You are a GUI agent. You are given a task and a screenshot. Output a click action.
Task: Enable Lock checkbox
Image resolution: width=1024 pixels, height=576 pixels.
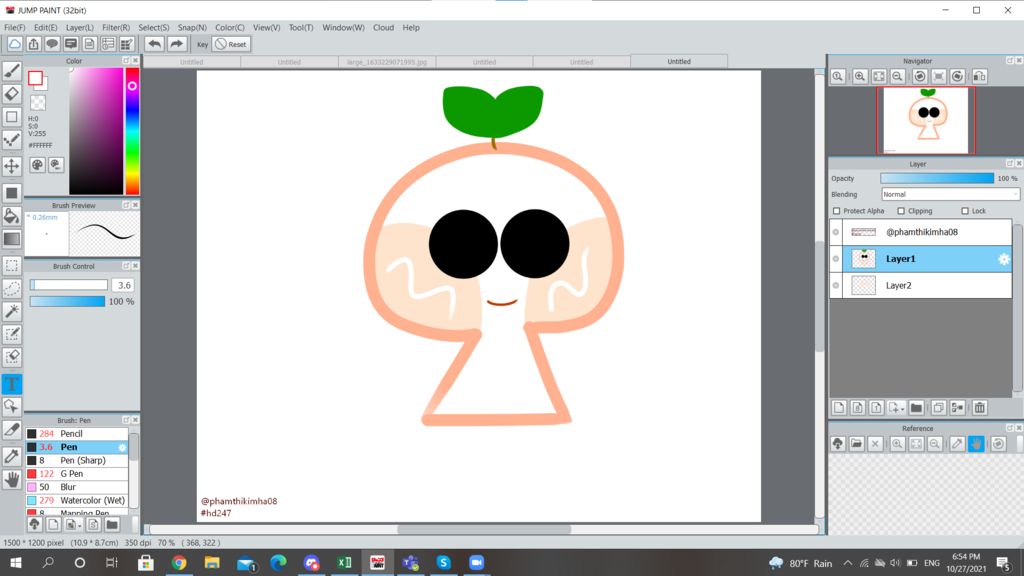tap(965, 211)
